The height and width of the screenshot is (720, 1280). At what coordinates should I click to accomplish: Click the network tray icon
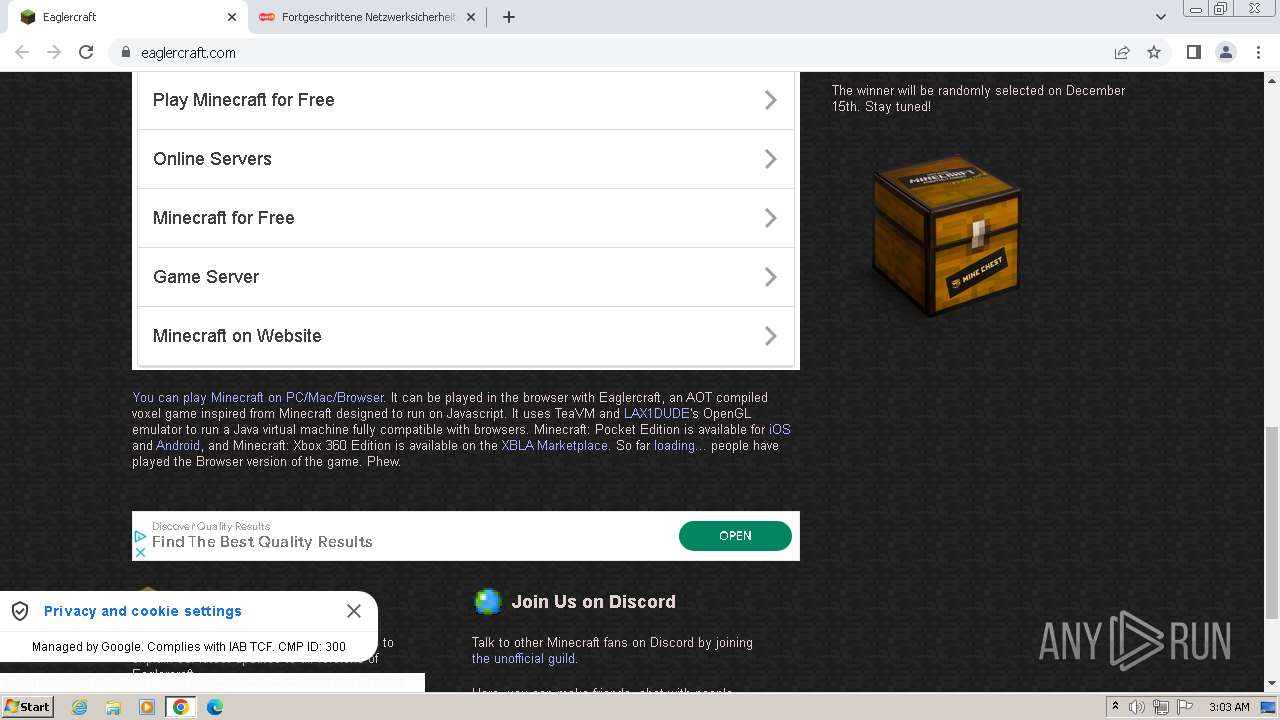pyautogui.click(x=1161, y=707)
